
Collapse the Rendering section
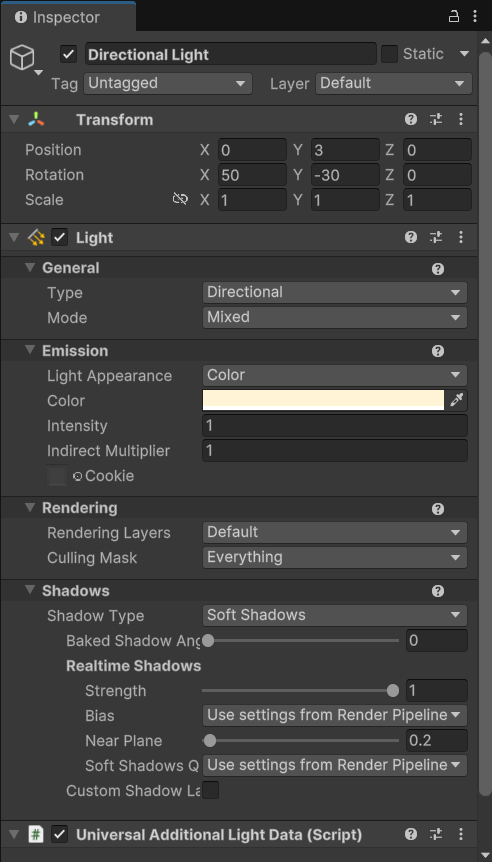pyautogui.click(x=30, y=507)
